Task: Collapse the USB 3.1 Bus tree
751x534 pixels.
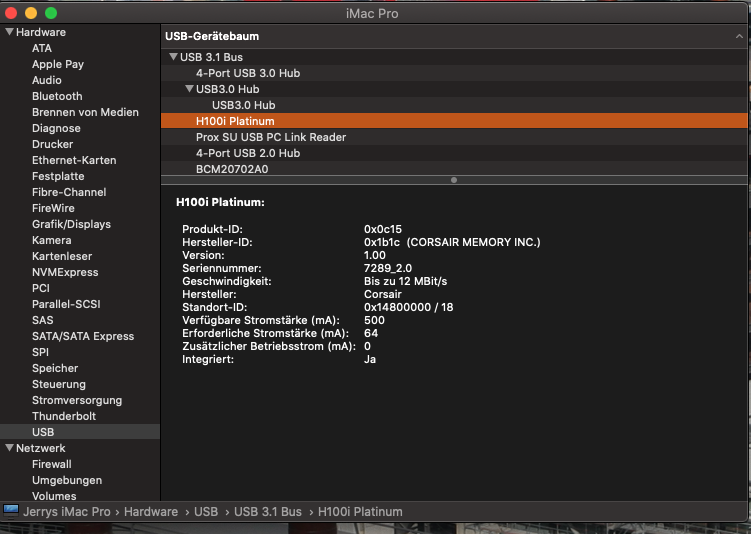Action: pyautogui.click(x=173, y=57)
